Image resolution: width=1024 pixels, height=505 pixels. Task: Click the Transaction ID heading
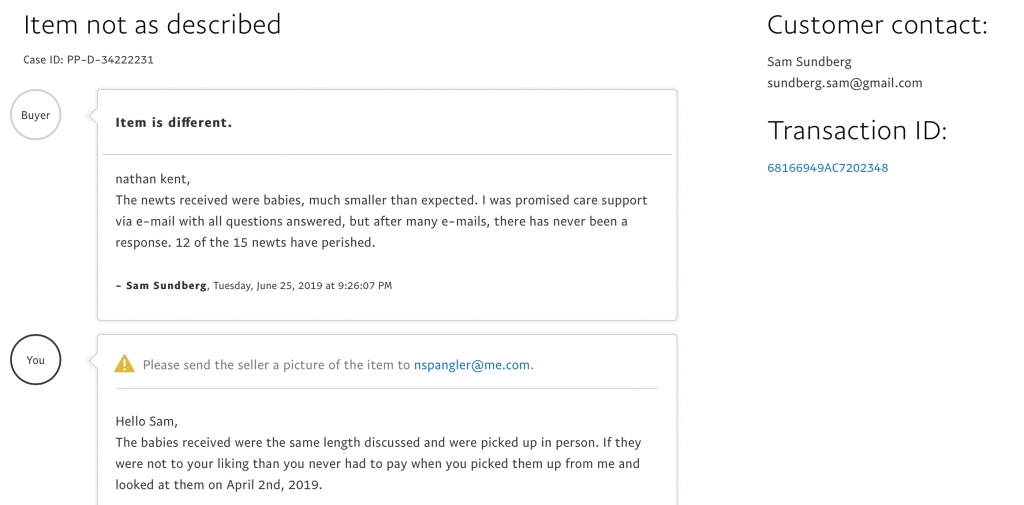click(857, 131)
